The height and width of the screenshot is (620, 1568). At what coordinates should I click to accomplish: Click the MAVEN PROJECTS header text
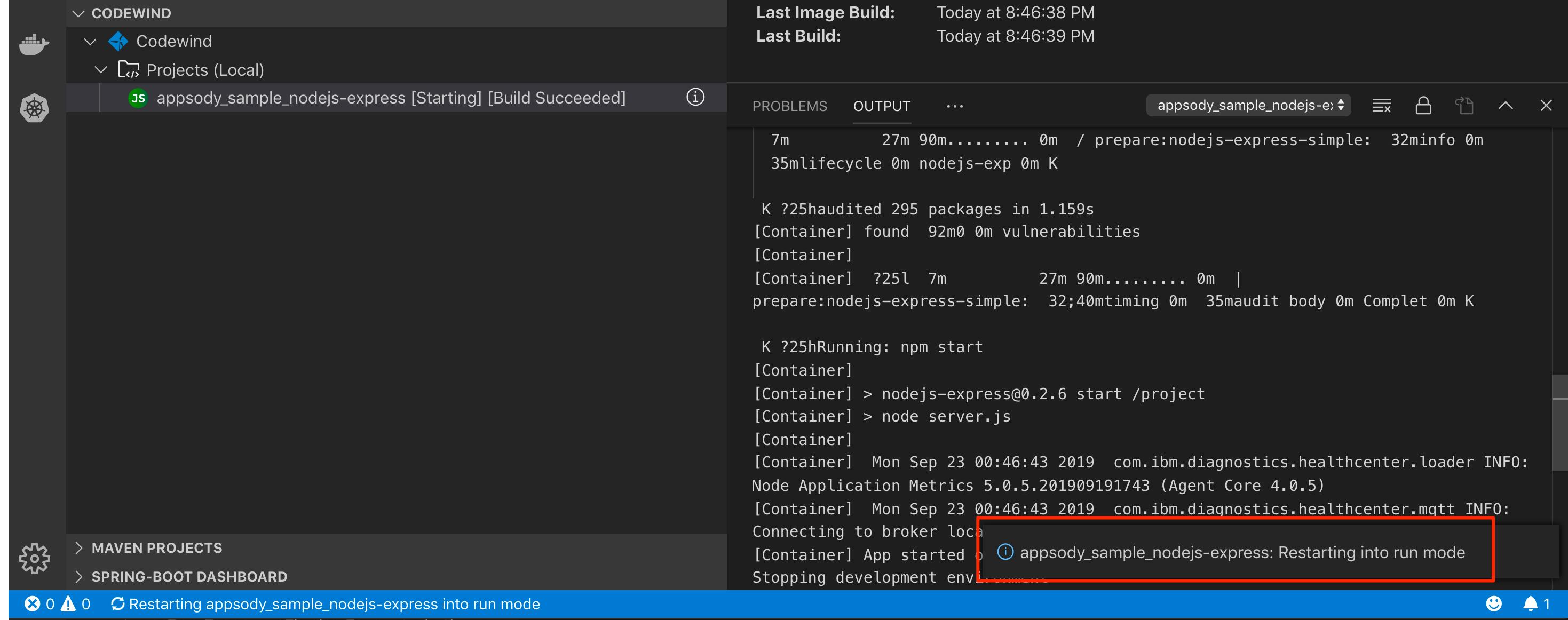tap(156, 547)
